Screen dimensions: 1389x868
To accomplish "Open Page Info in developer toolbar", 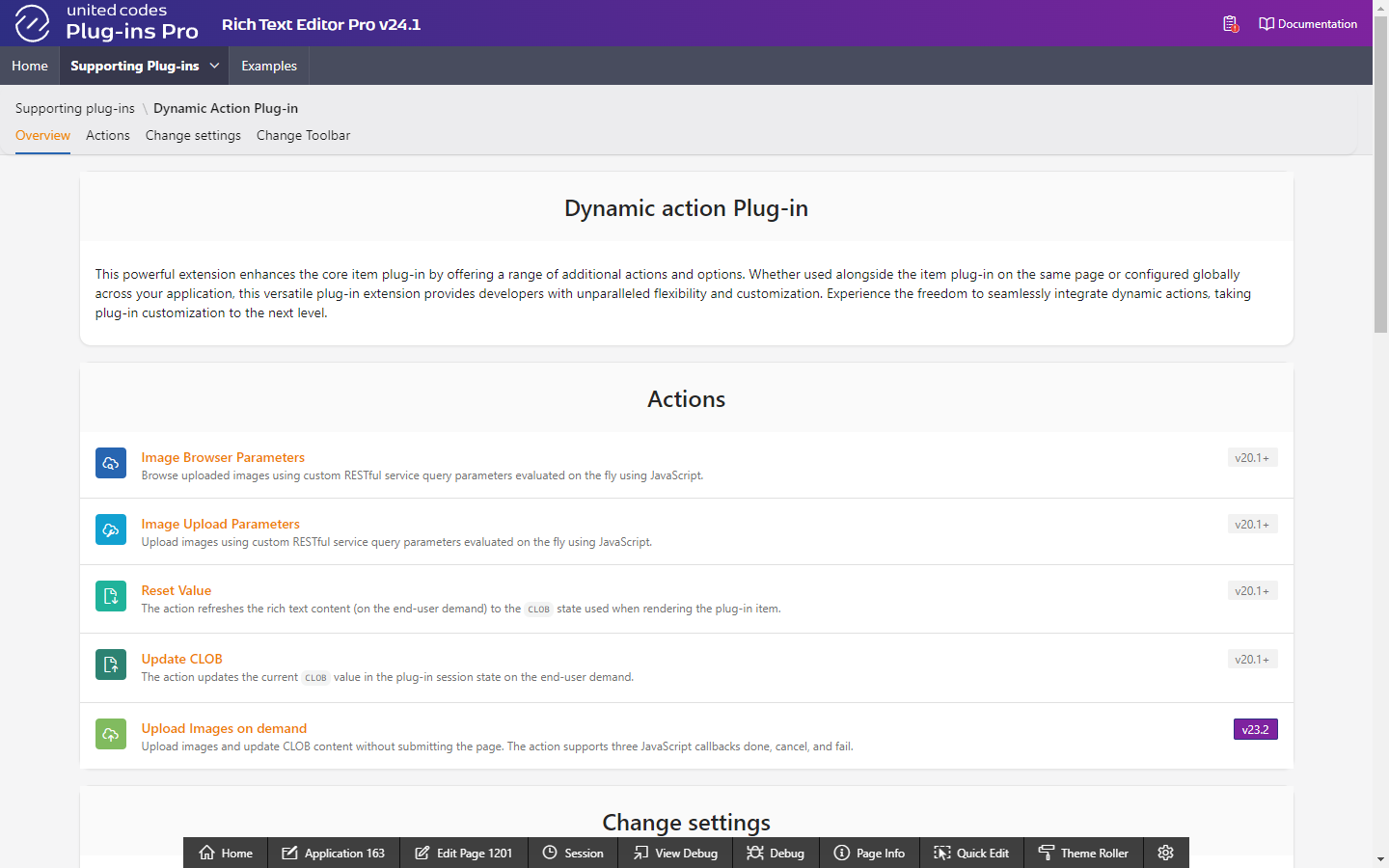I will (x=870, y=853).
